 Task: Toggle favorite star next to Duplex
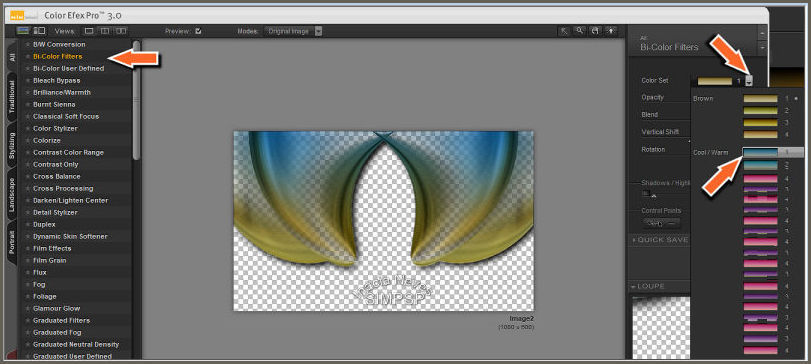coord(27,225)
